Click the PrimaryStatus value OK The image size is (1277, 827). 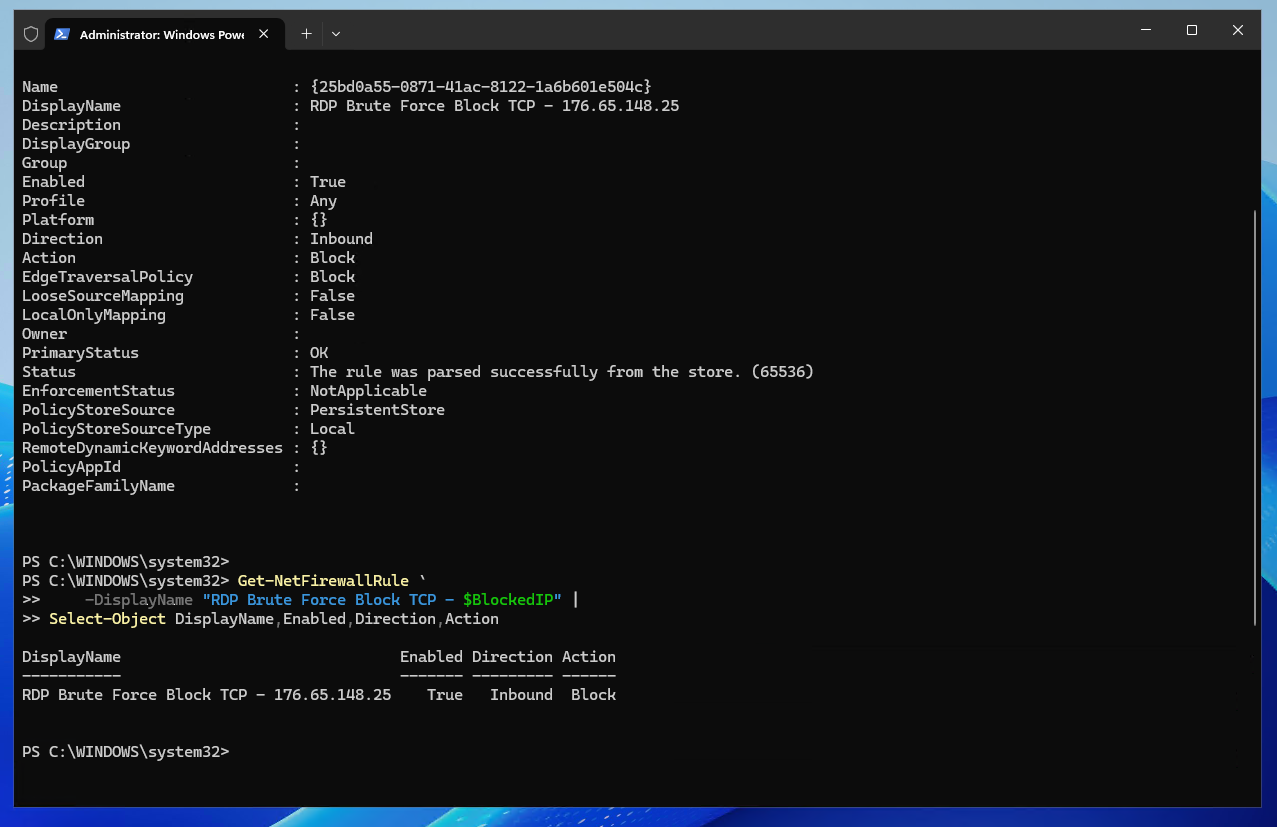[x=319, y=353]
